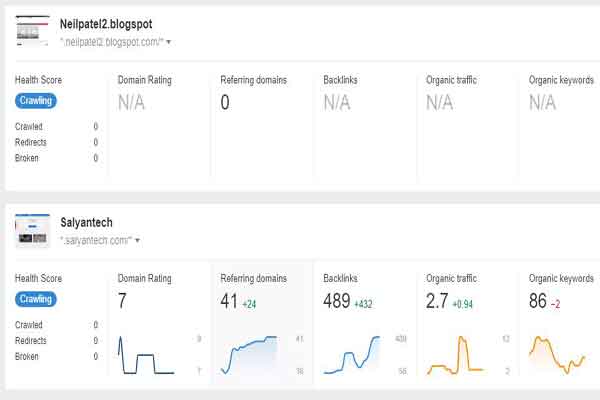This screenshot has width=600, height=400.
Task: Expand the neilpatel2.blogspot.com URL dropdown arrow
Action: point(168,42)
